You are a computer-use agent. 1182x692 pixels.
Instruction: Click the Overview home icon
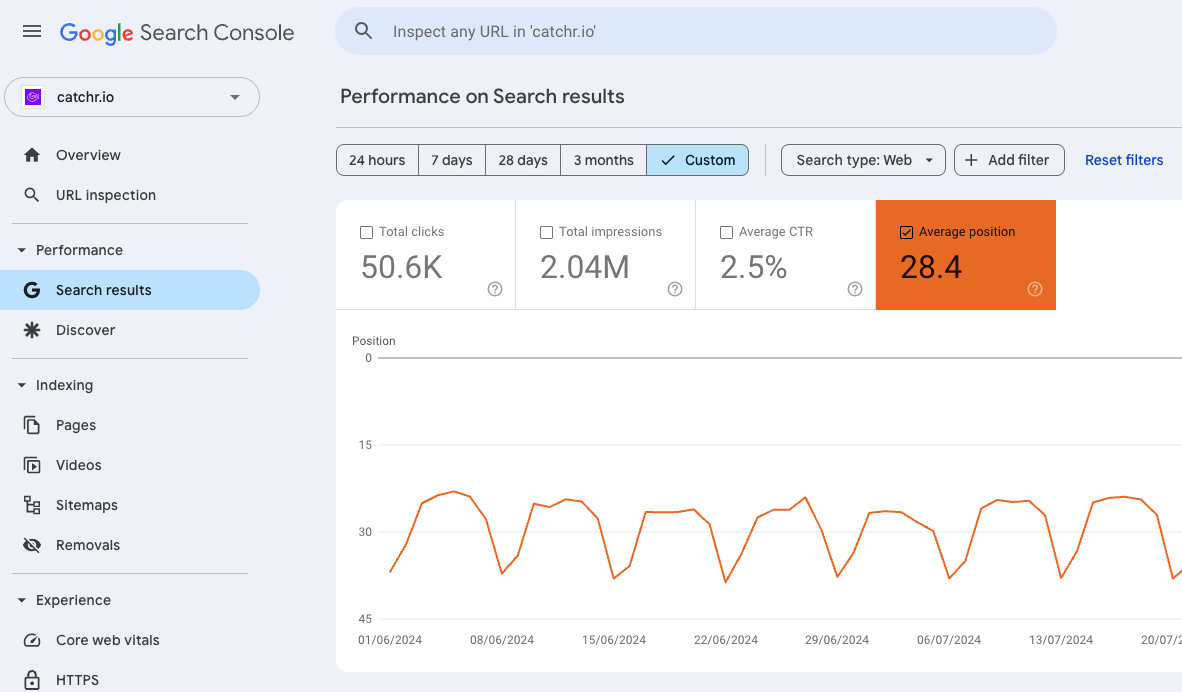pos(32,155)
